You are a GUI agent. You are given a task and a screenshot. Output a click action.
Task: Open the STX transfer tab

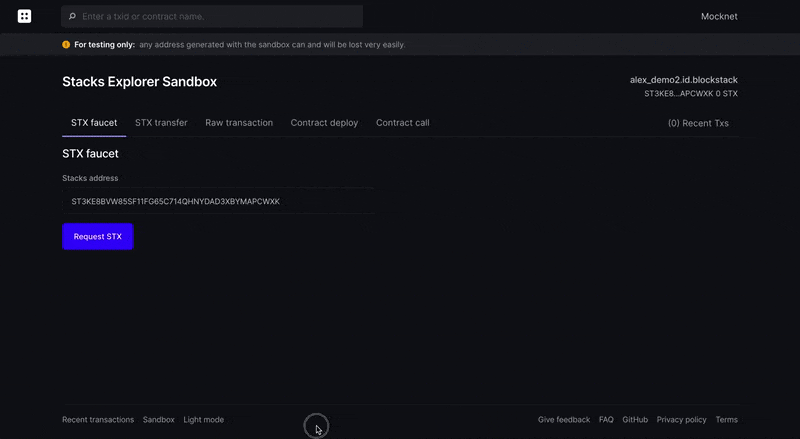click(161, 123)
